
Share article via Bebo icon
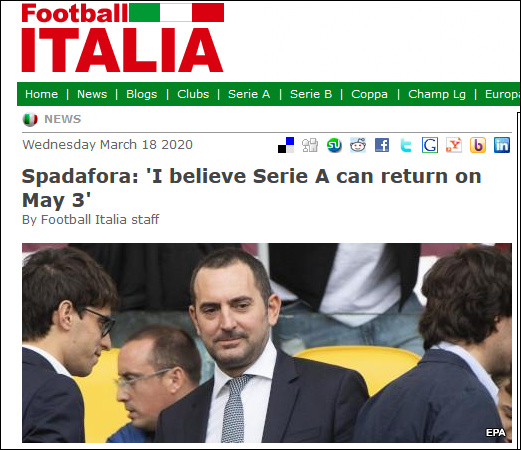[x=478, y=145]
